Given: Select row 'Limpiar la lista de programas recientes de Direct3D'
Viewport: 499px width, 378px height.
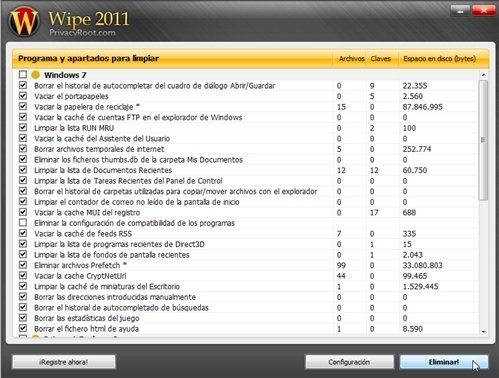Looking at the screenshot, I should coord(247,244).
